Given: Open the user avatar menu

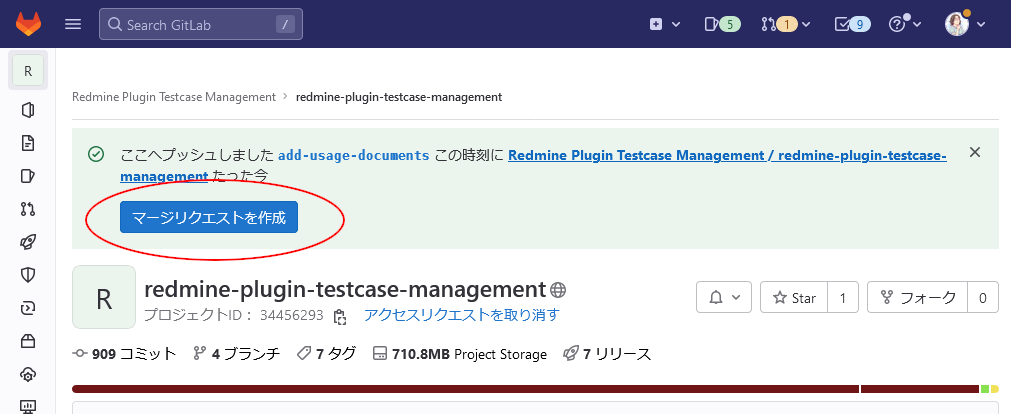Looking at the screenshot, I should (x=965, y=25).
